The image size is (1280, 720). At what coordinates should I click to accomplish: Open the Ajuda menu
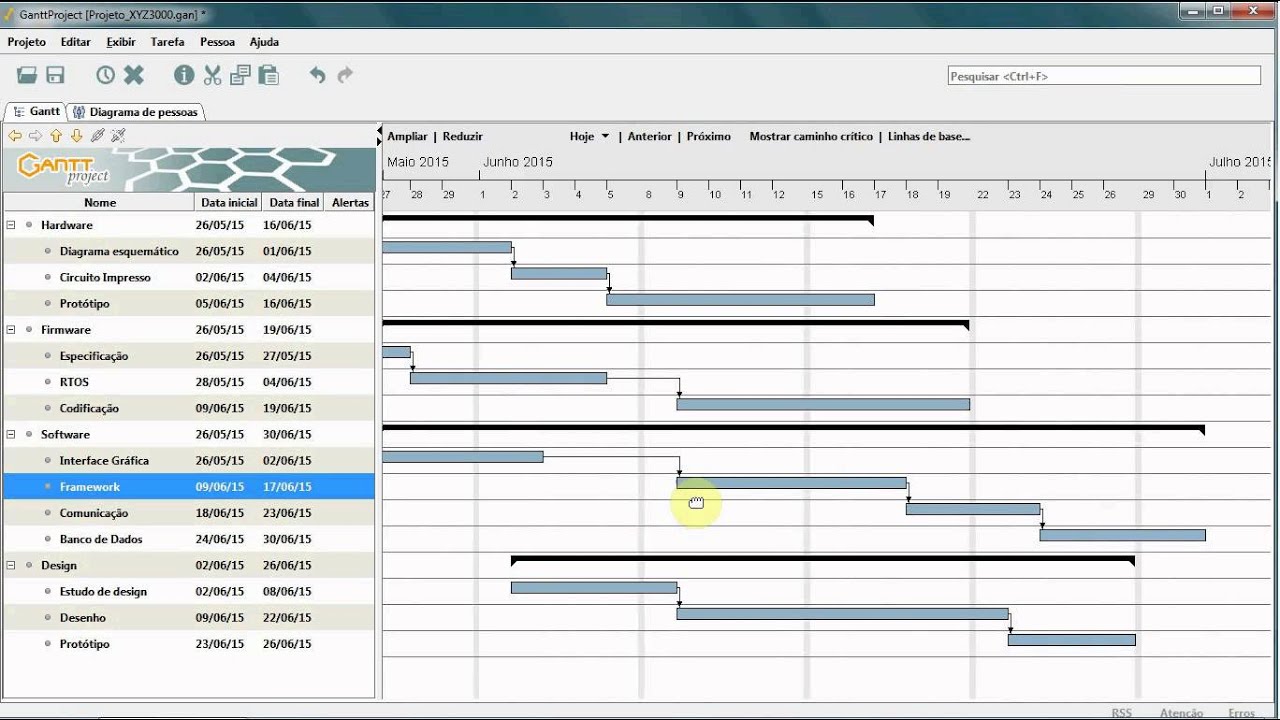264,42
